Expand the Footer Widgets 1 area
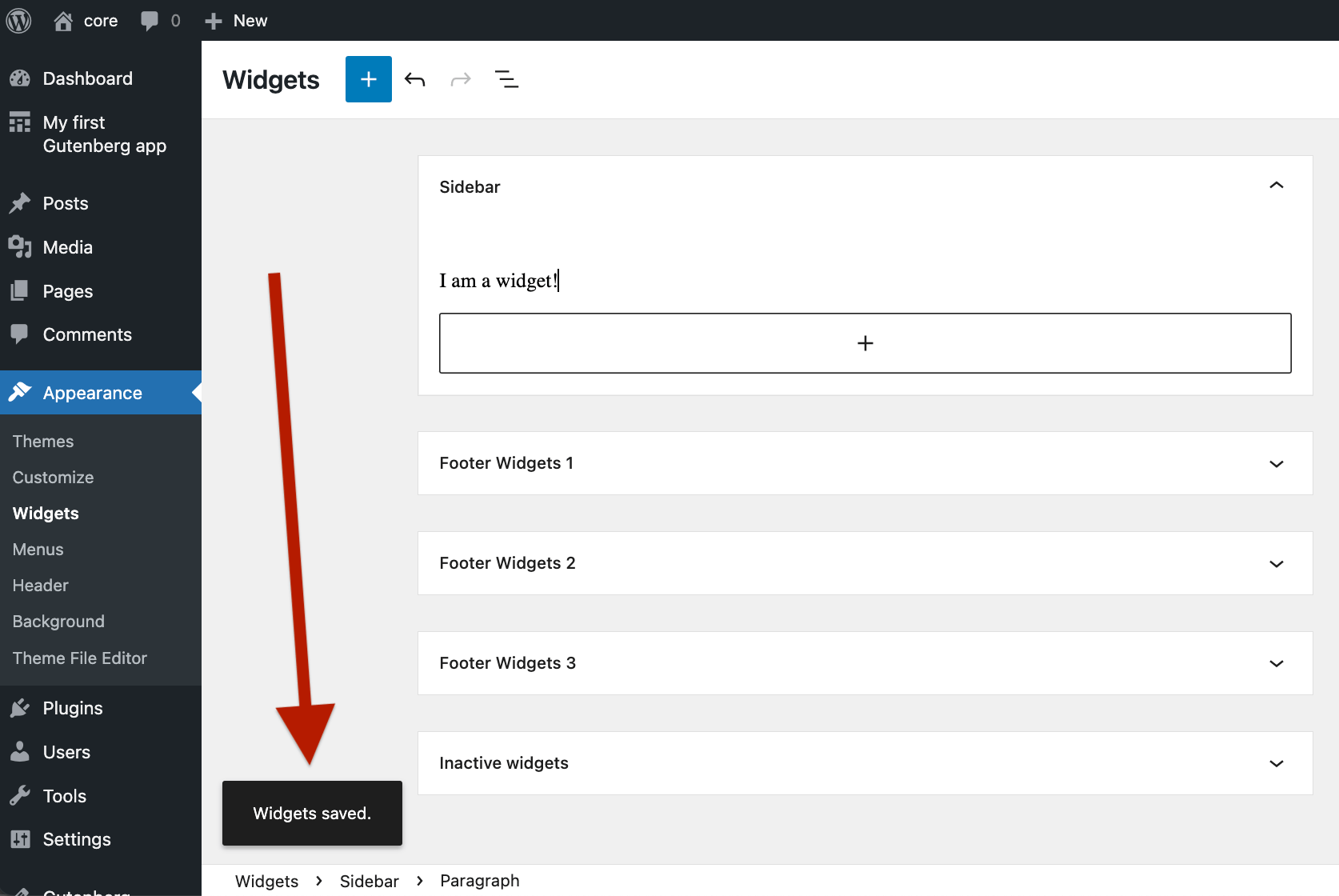This screenshot has width=1339, height=896. coord(865,463)
